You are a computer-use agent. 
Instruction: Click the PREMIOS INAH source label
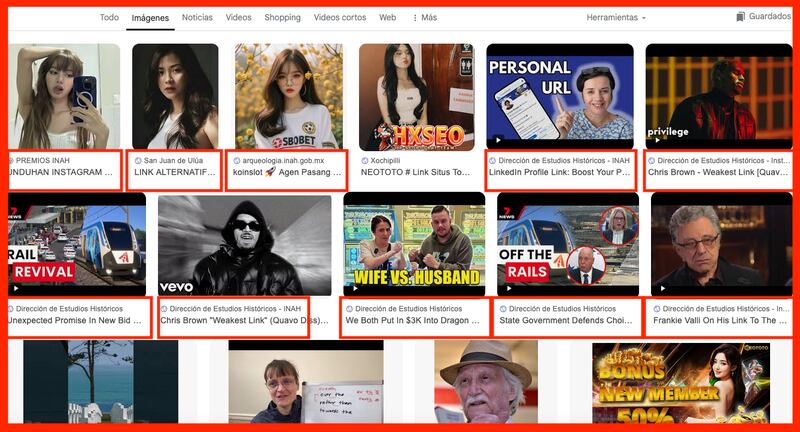click(42, 160)
